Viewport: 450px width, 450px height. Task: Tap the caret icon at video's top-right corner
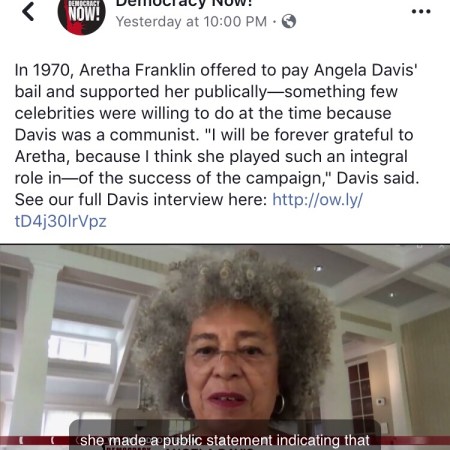point(442,246)
